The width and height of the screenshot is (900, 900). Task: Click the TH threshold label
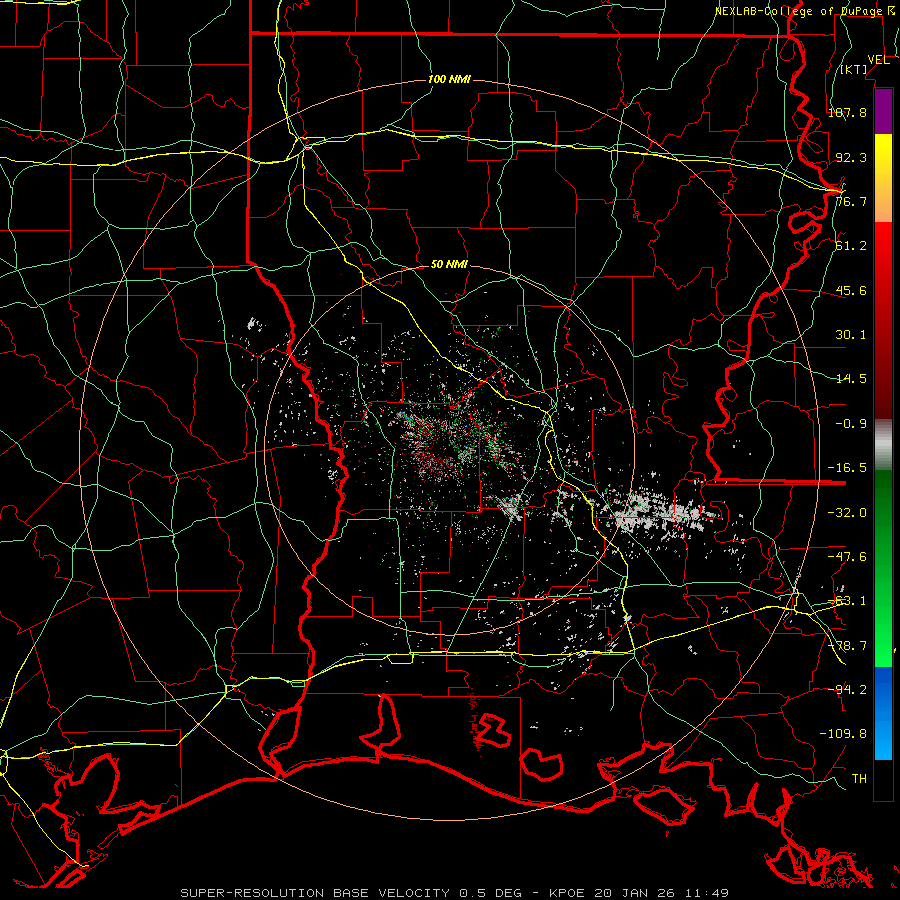859,779
